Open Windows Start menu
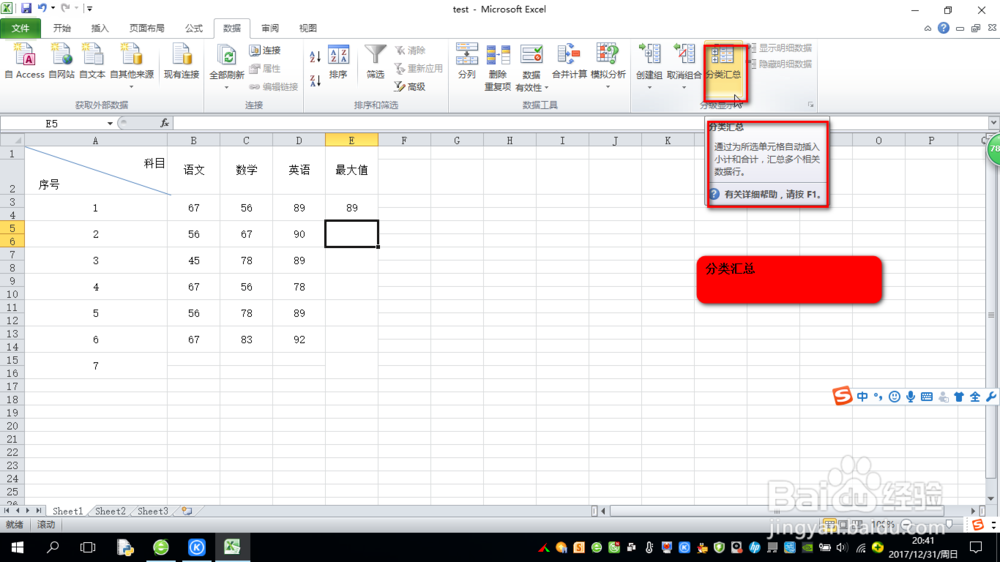This screenshot has height=562, width=1000. 17,547
